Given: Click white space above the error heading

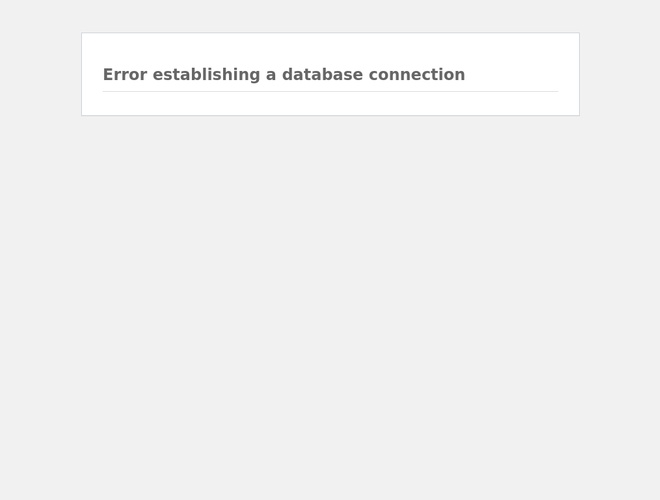Looking at the screenshot, I should [x=330, y=48].
